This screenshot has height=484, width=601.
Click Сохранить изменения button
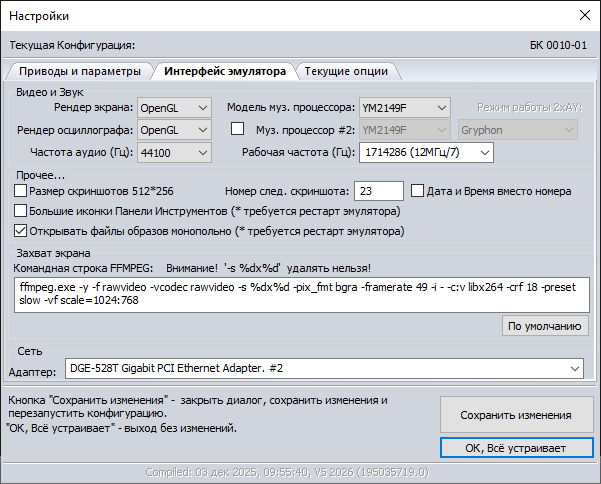[x=514, y=414]
